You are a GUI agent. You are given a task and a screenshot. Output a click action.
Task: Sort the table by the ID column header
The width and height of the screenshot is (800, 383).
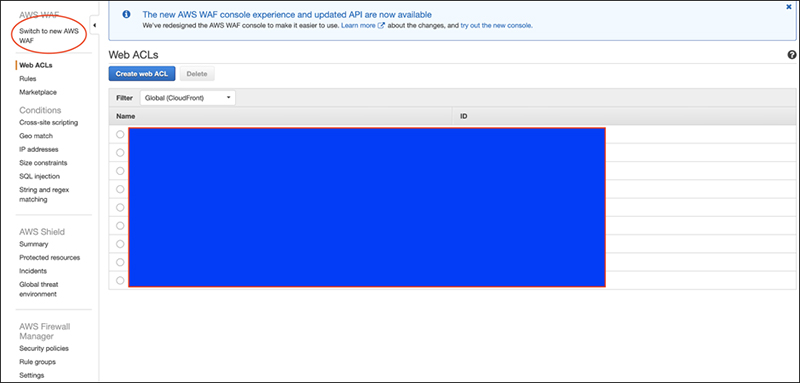tap(464, 116)
